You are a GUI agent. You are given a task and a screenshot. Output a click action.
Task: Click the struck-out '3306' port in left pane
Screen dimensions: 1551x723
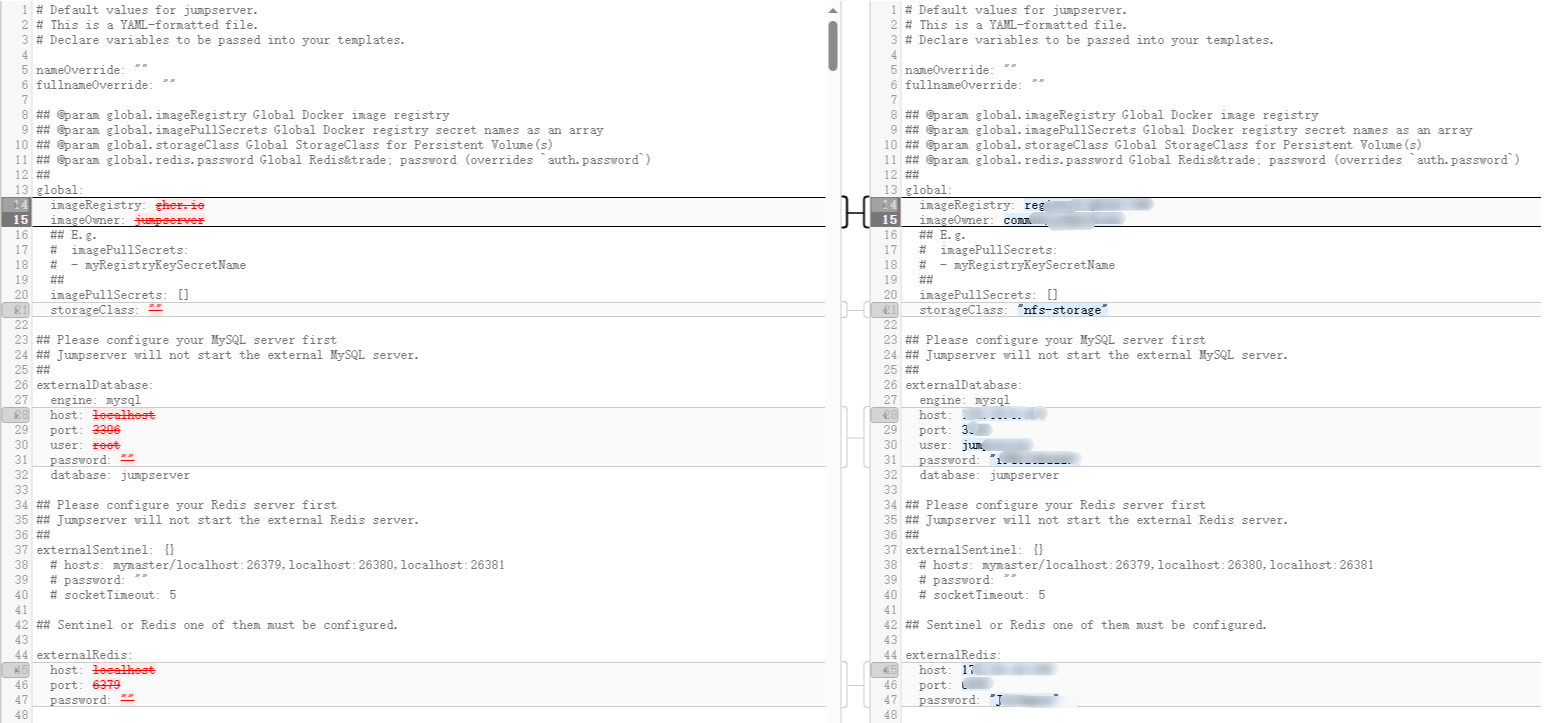click(x=106, y=430)
